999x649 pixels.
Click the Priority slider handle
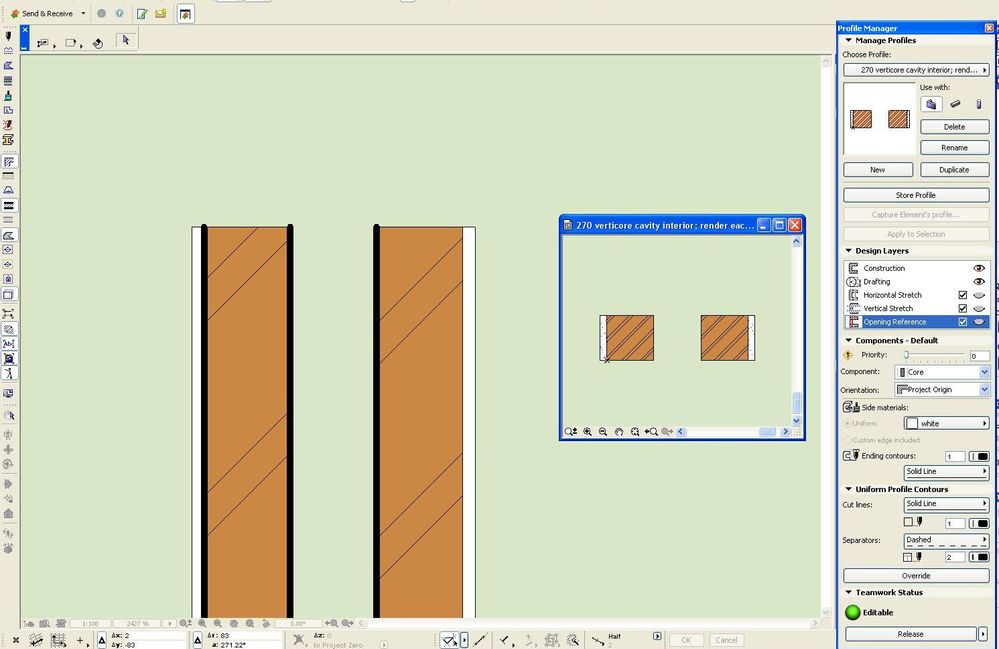tap(906, 355)
